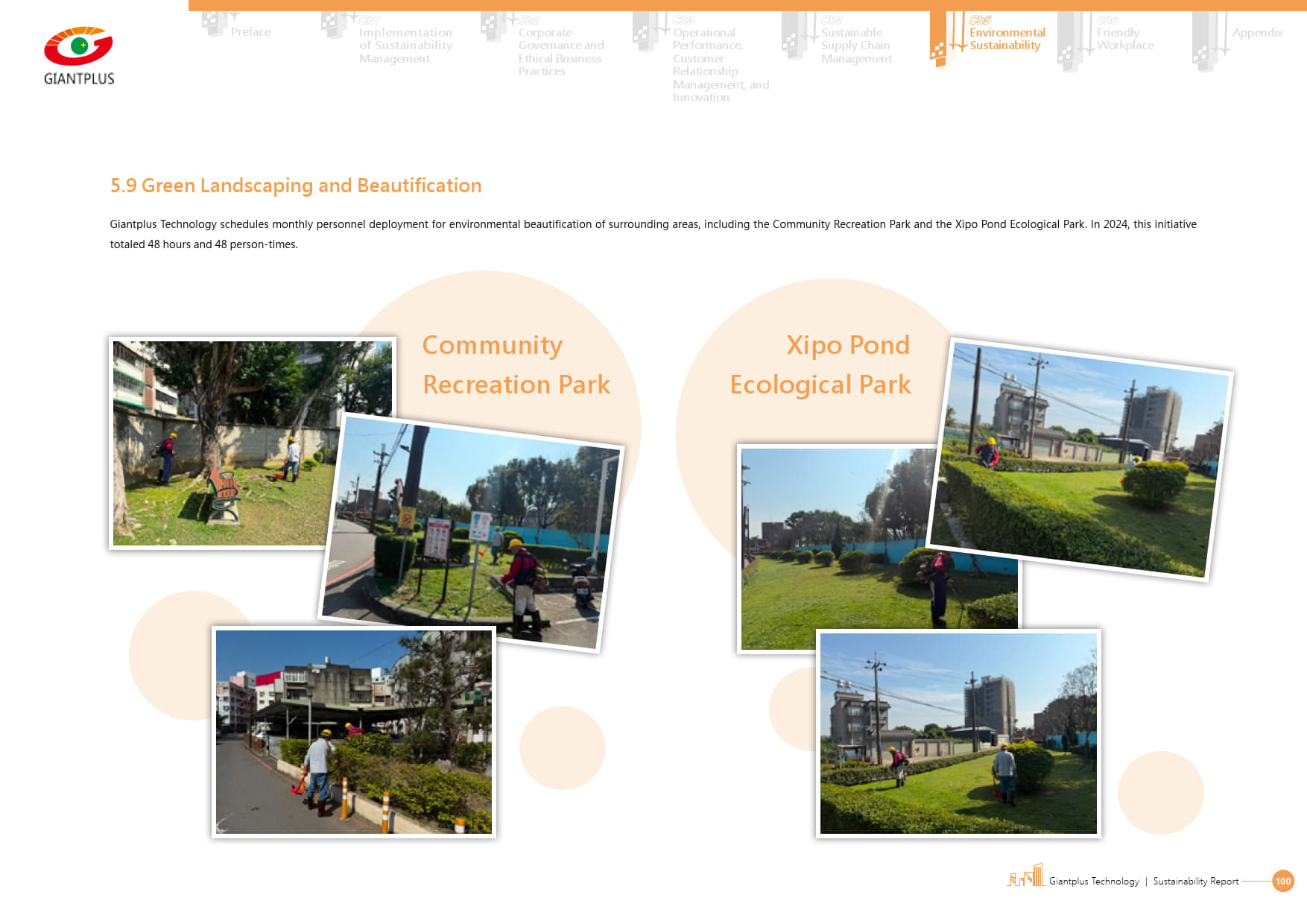Click the Ch4 building icon
1307x924 pixels.
(795, 35)
